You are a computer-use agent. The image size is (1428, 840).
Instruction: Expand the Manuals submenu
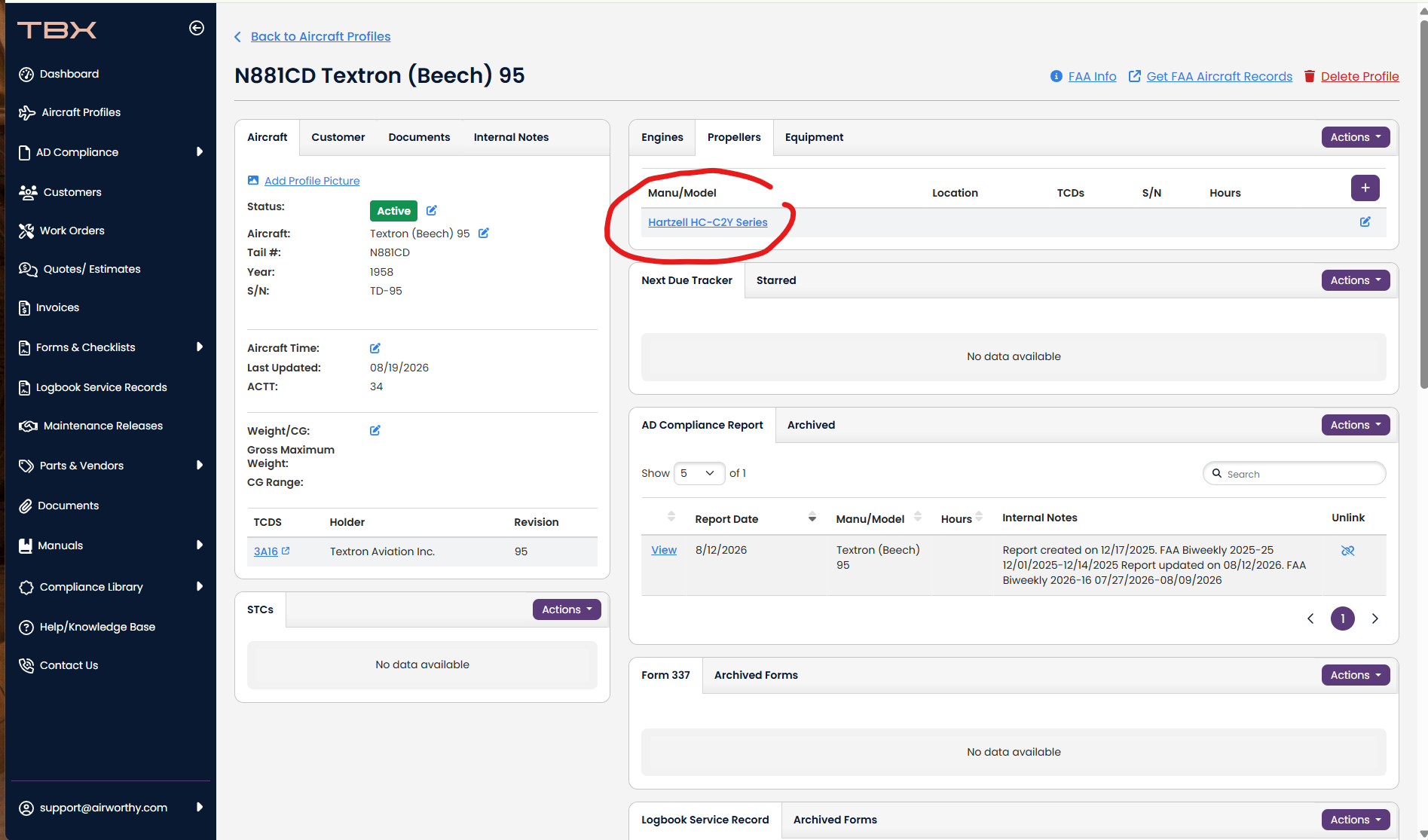(x=200, y=545)
